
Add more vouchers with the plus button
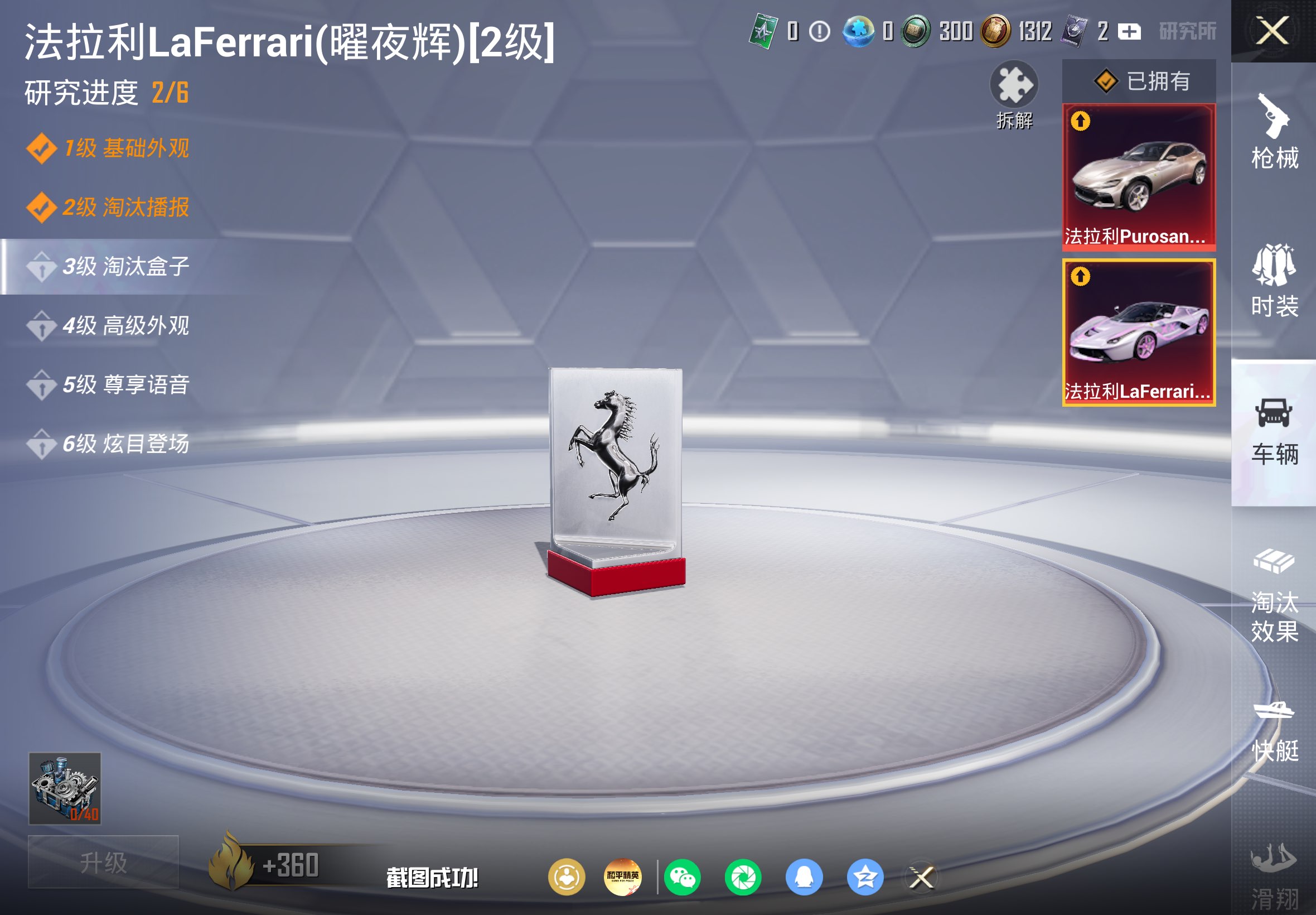pos(1129,32)
